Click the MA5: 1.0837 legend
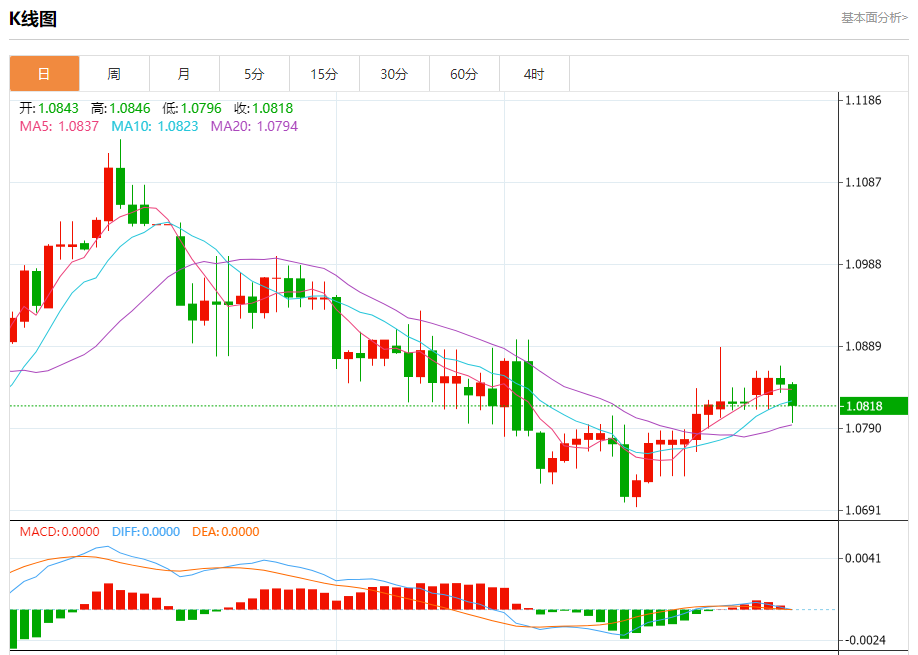This screenshot has height=655, width=918. click(x=59, y=126)
